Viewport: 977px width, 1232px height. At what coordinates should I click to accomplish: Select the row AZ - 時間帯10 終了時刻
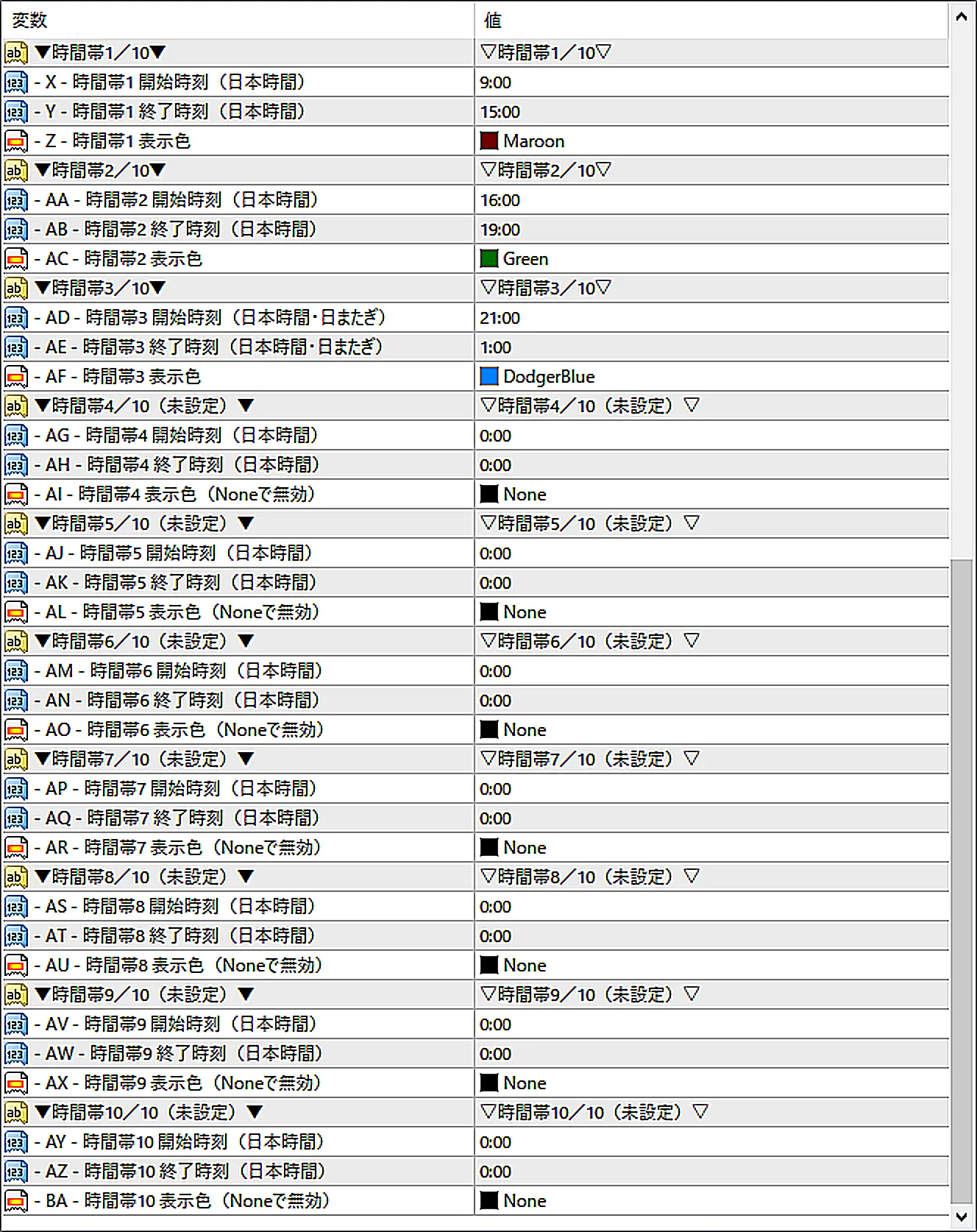[476, 1172]
